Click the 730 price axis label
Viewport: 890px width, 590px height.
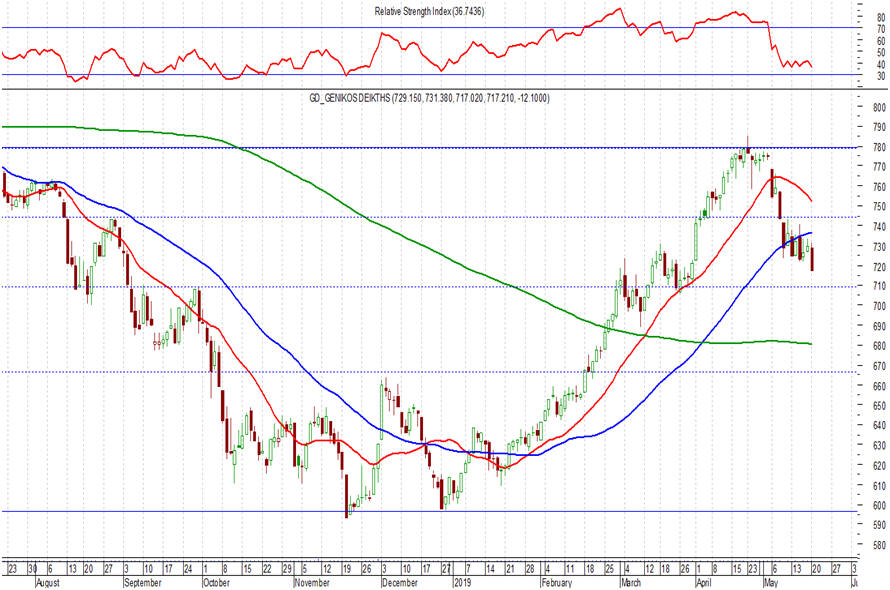coord(880,246)
